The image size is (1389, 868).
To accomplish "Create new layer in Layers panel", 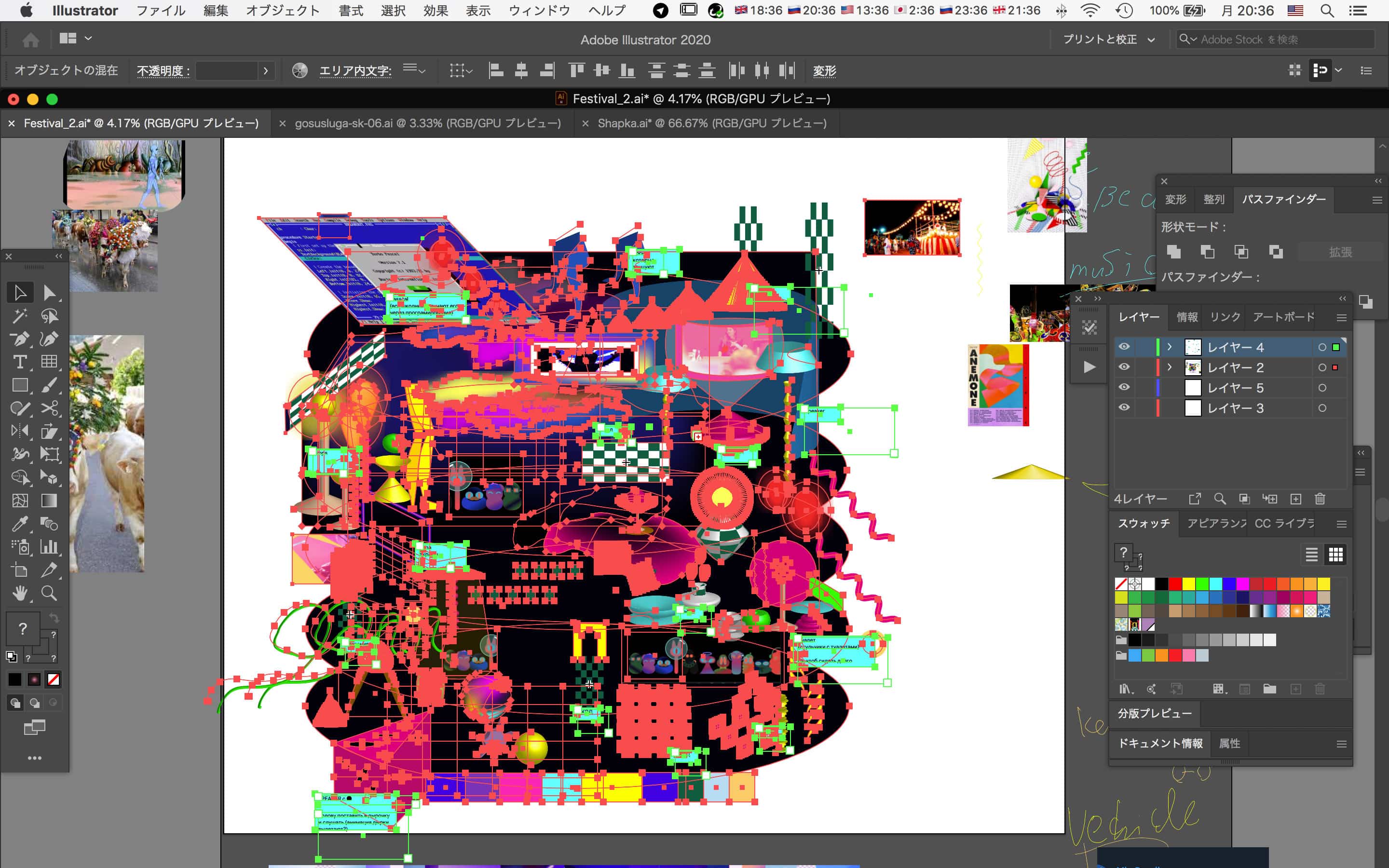I will [x=1295, y=499].
